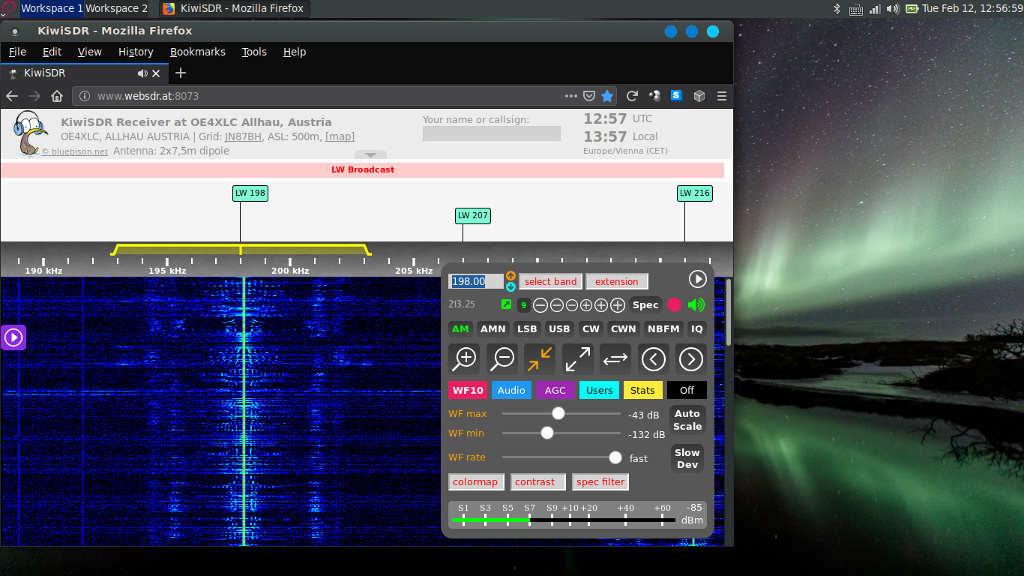Click the frequency input showing 198.00
1024x576 pixels.
[x=476, y=281]
